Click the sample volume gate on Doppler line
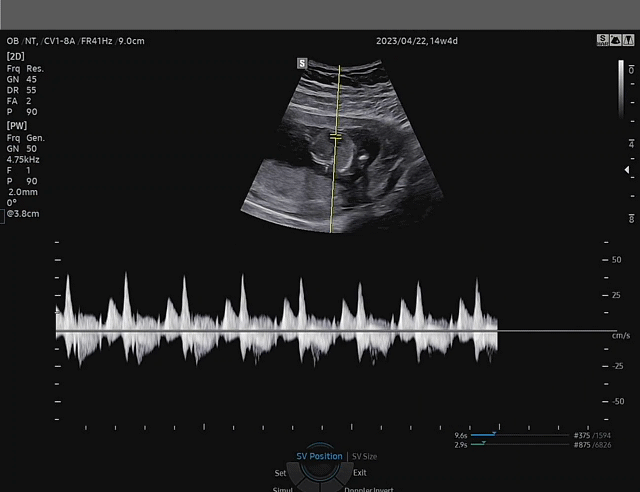 [x=336, y=137]
